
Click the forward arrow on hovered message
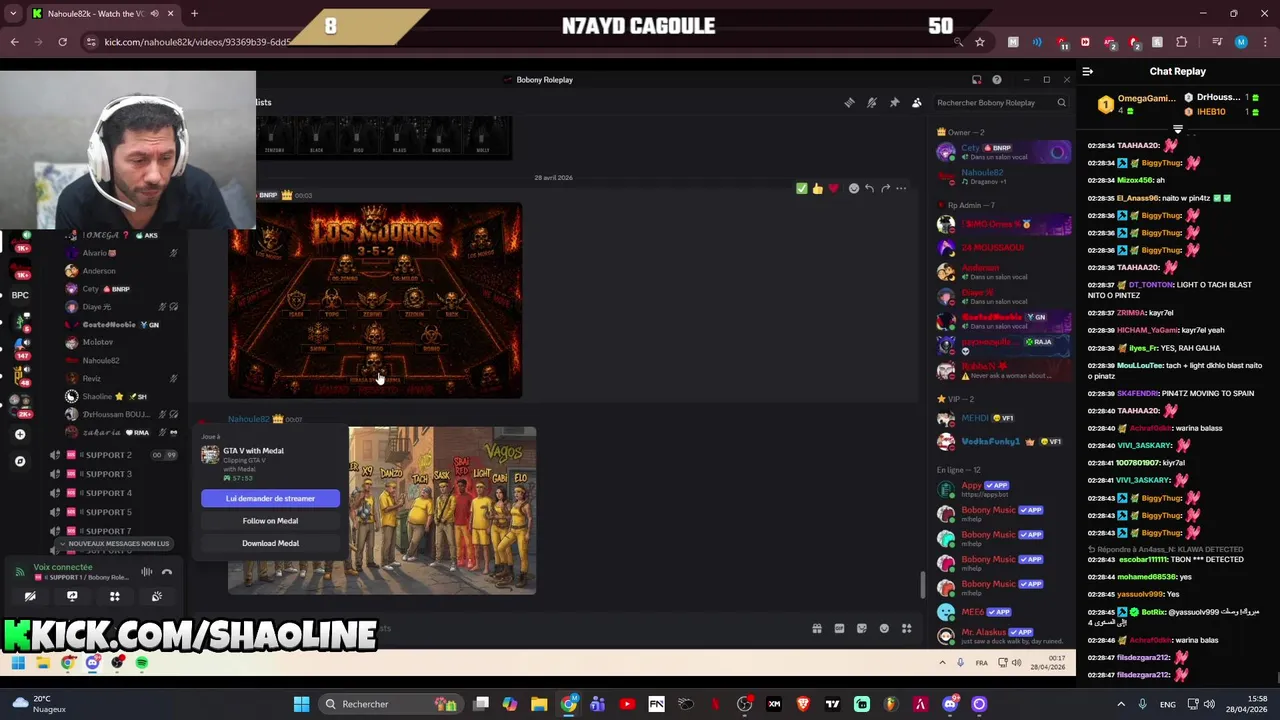tap(885, 188)
